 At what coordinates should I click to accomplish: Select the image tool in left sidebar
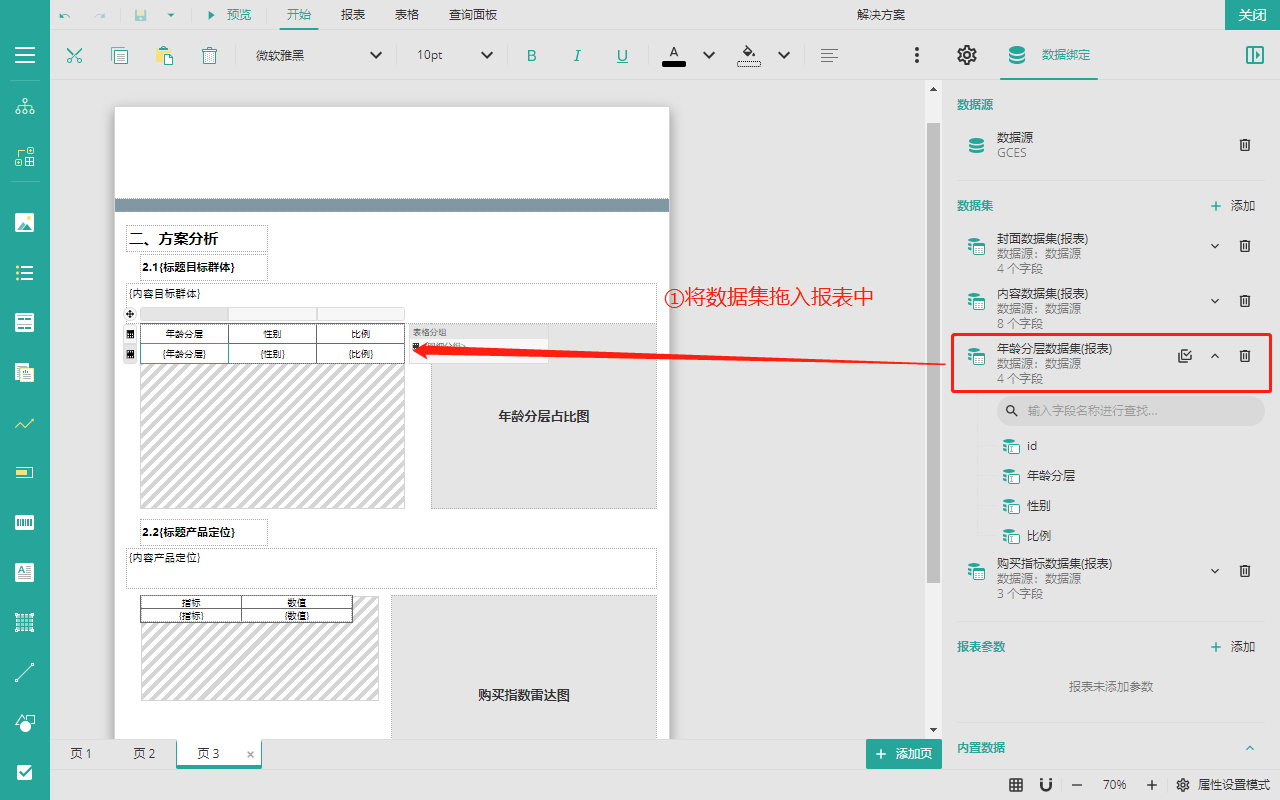[25, 222]
